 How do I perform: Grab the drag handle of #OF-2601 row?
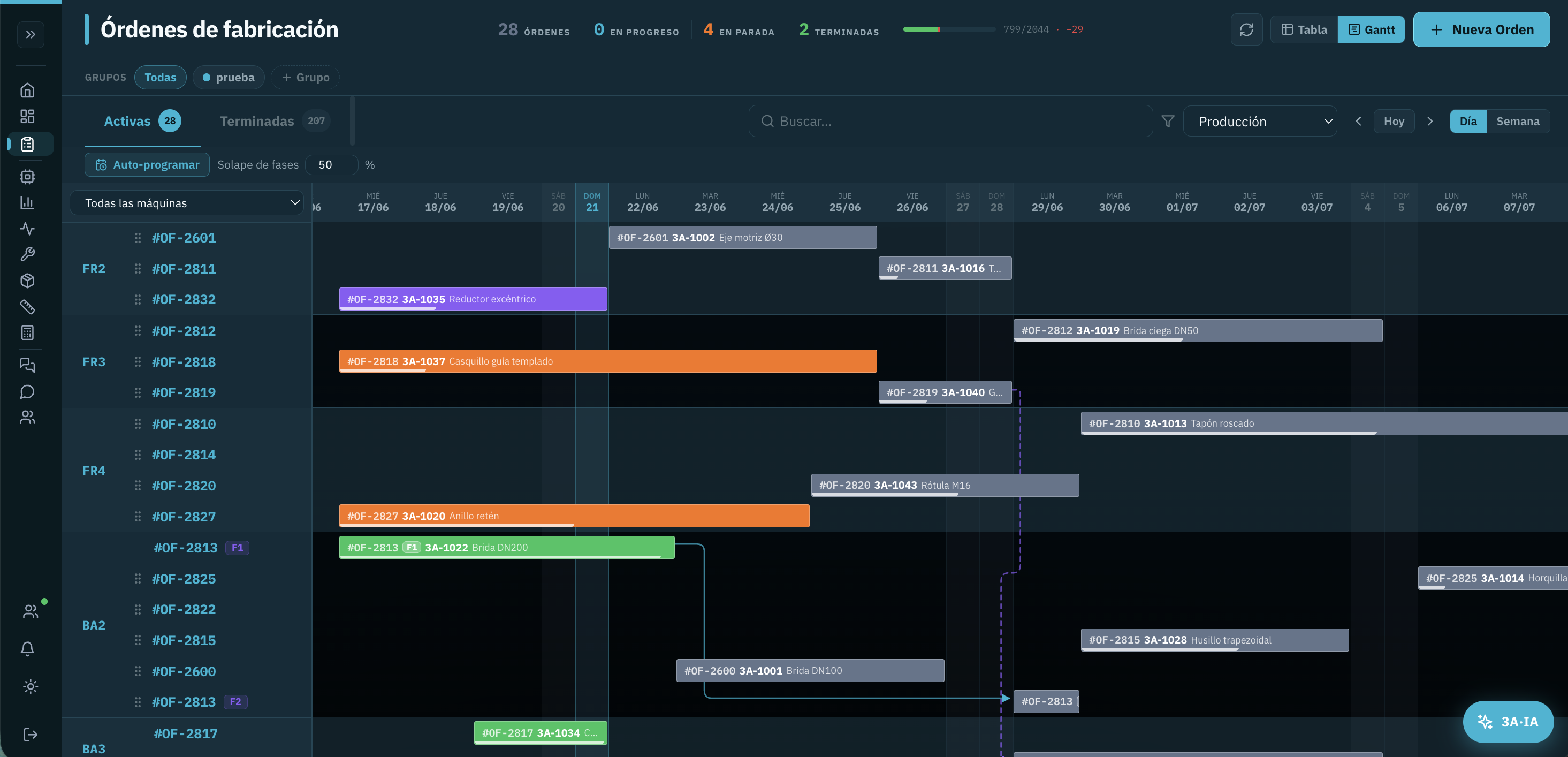pos(138,238)
